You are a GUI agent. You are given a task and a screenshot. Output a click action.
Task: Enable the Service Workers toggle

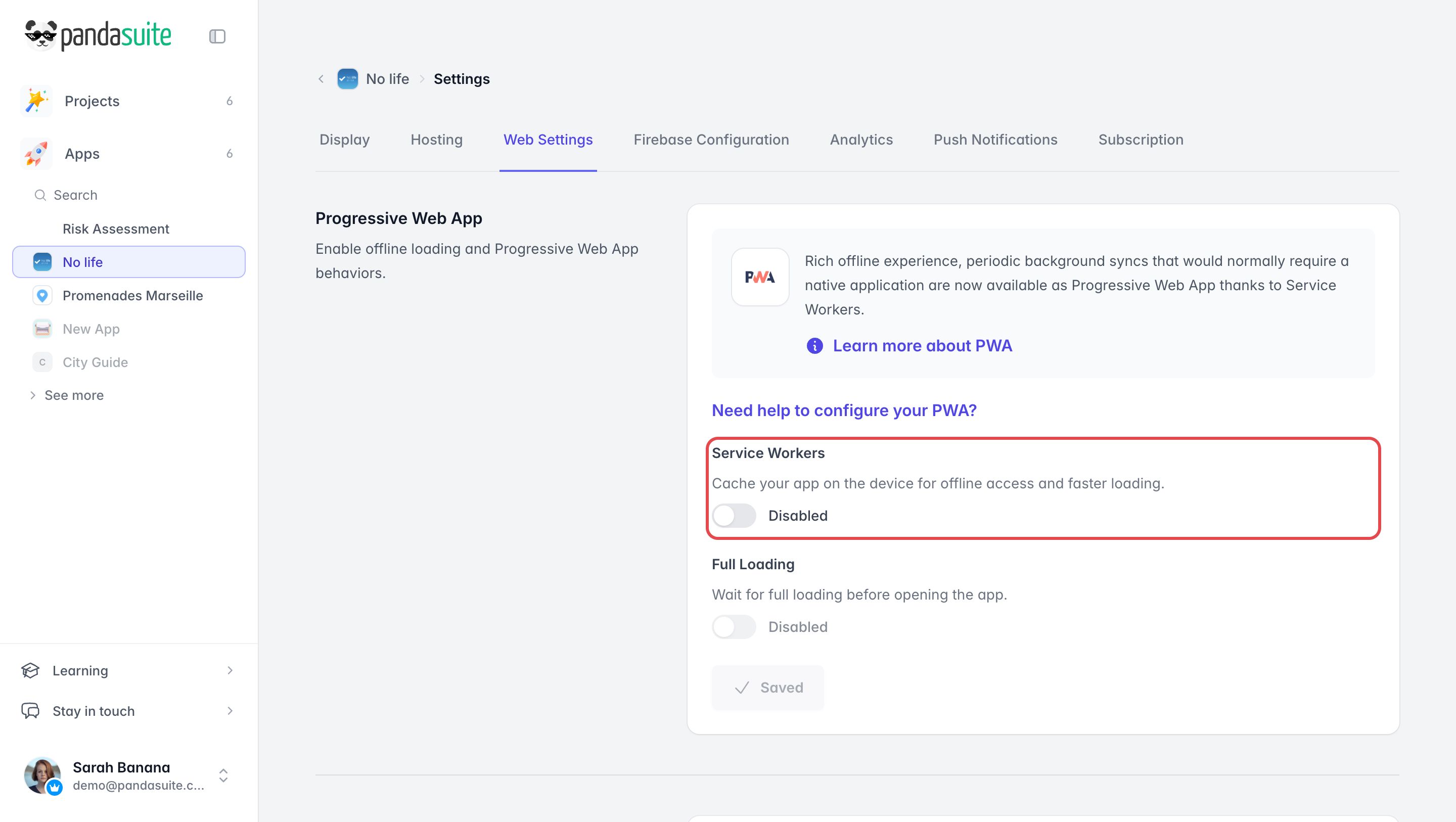734,516
